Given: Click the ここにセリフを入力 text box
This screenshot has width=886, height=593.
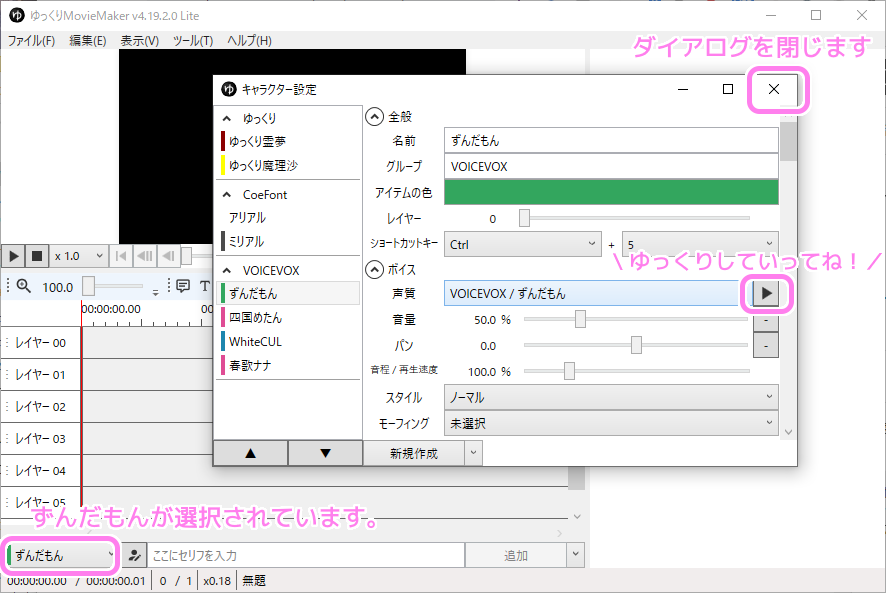Looking at the screenshot, I should (306, 556).
